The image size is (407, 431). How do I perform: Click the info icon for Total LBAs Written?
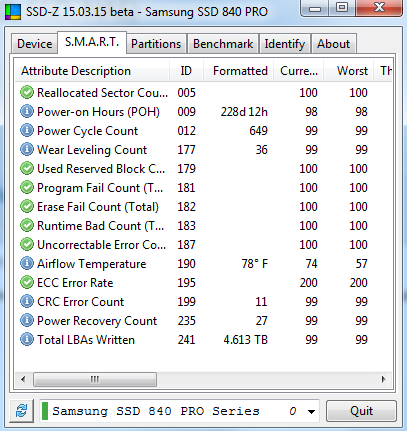tap(27, 339)
